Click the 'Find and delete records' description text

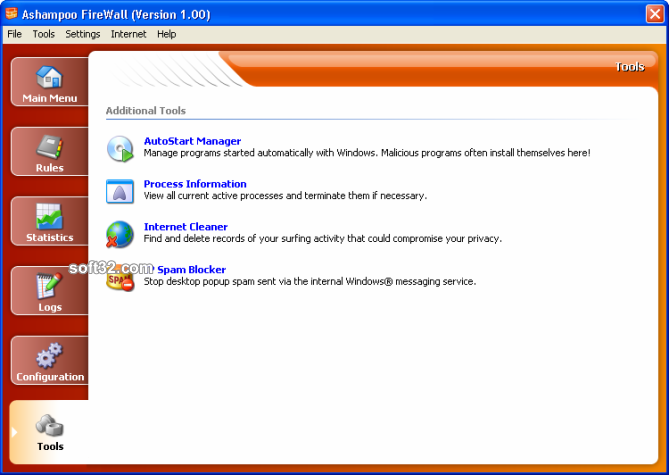point(323,239)
